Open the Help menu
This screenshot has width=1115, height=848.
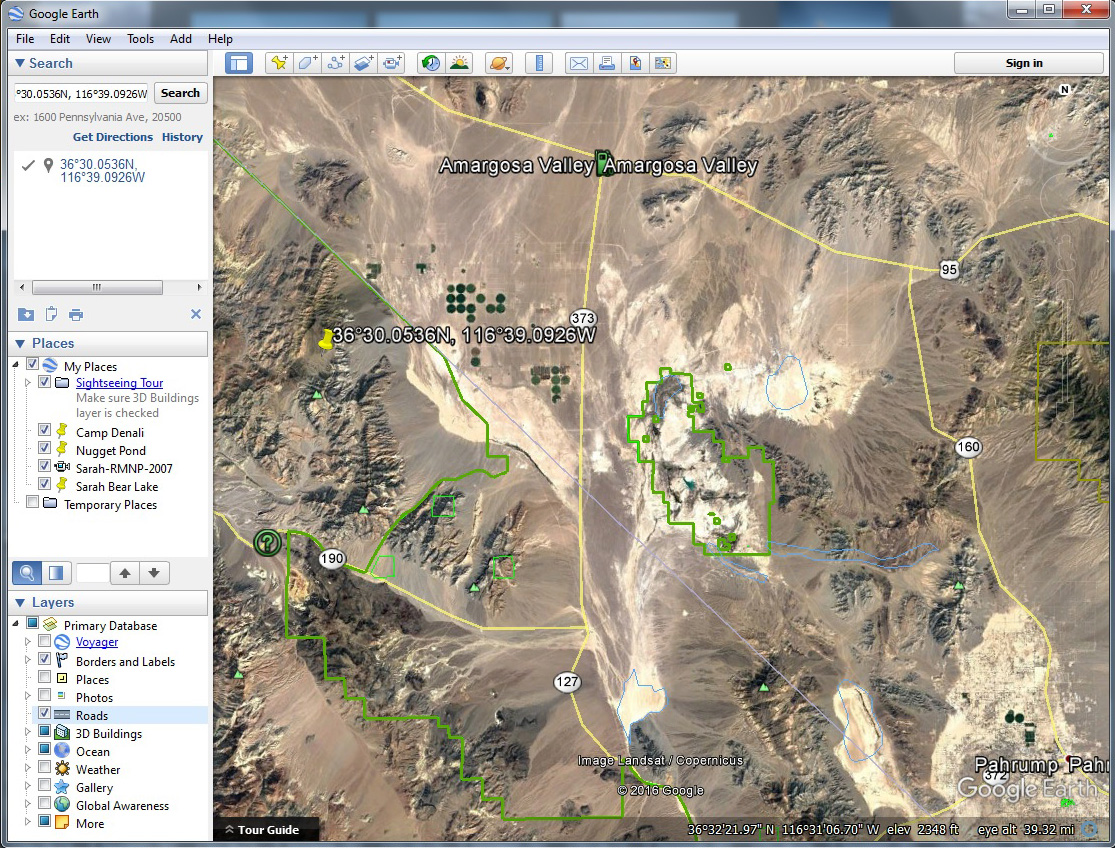220,39
